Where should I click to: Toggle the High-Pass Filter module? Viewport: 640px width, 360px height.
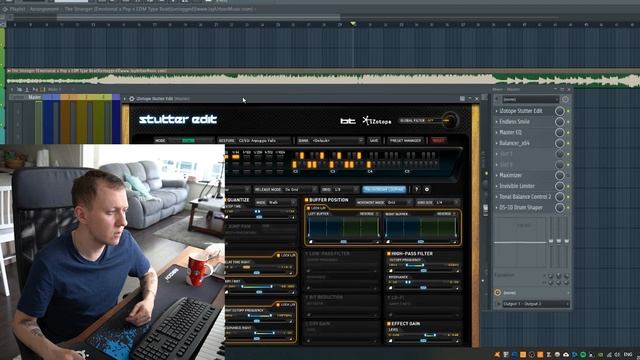coord(388,253)
